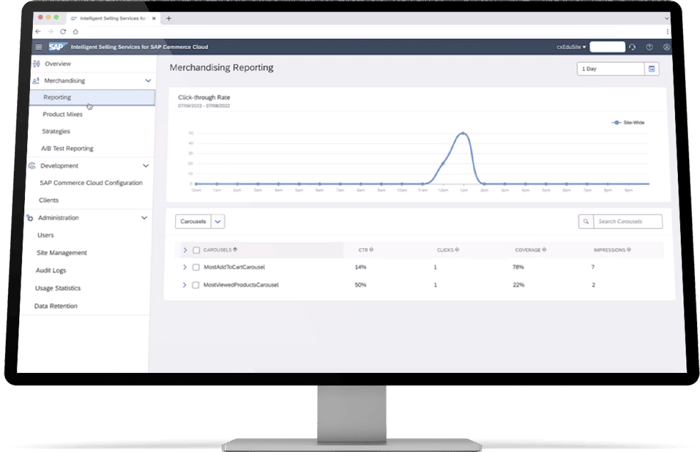Expand the MostViewedProductsCarousel row
700x452 pixels.
pos(184,285)
